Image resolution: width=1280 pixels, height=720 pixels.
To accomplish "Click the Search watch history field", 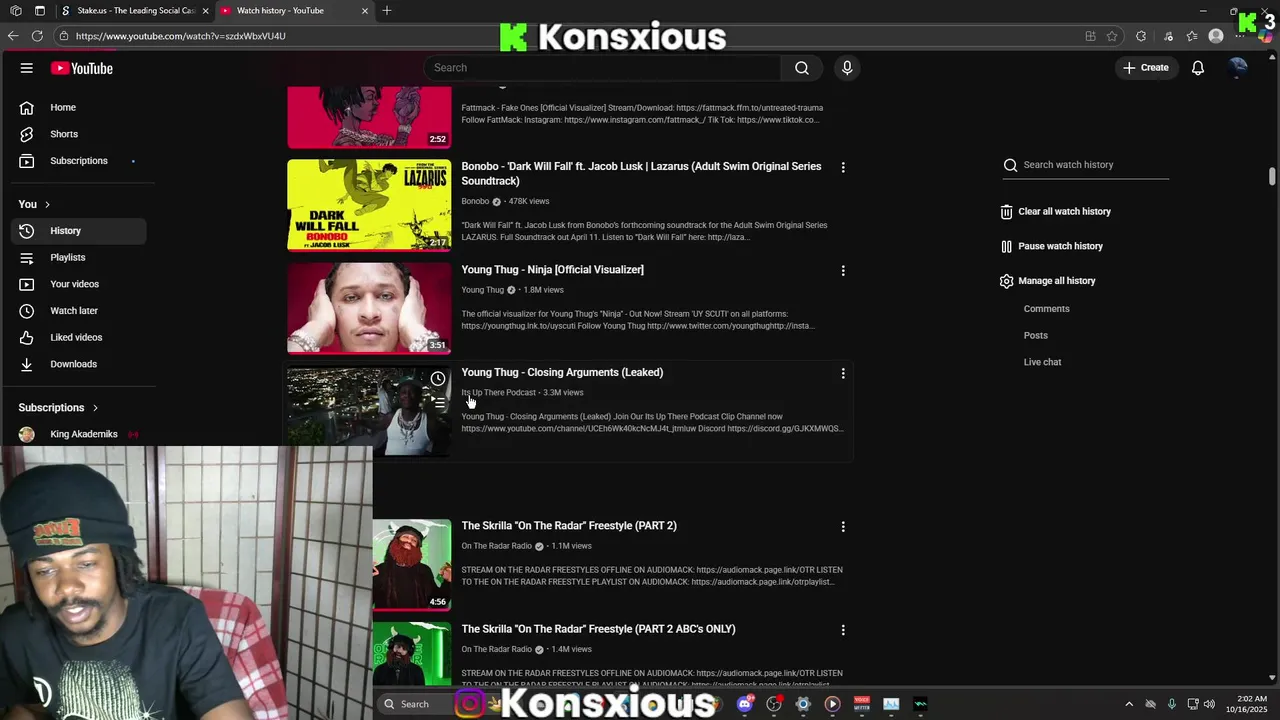I will click(x=1086, y=165).
